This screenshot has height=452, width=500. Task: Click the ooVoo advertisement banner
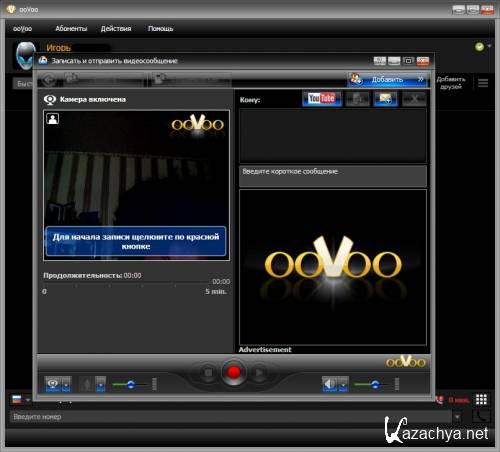click(333, 267)
